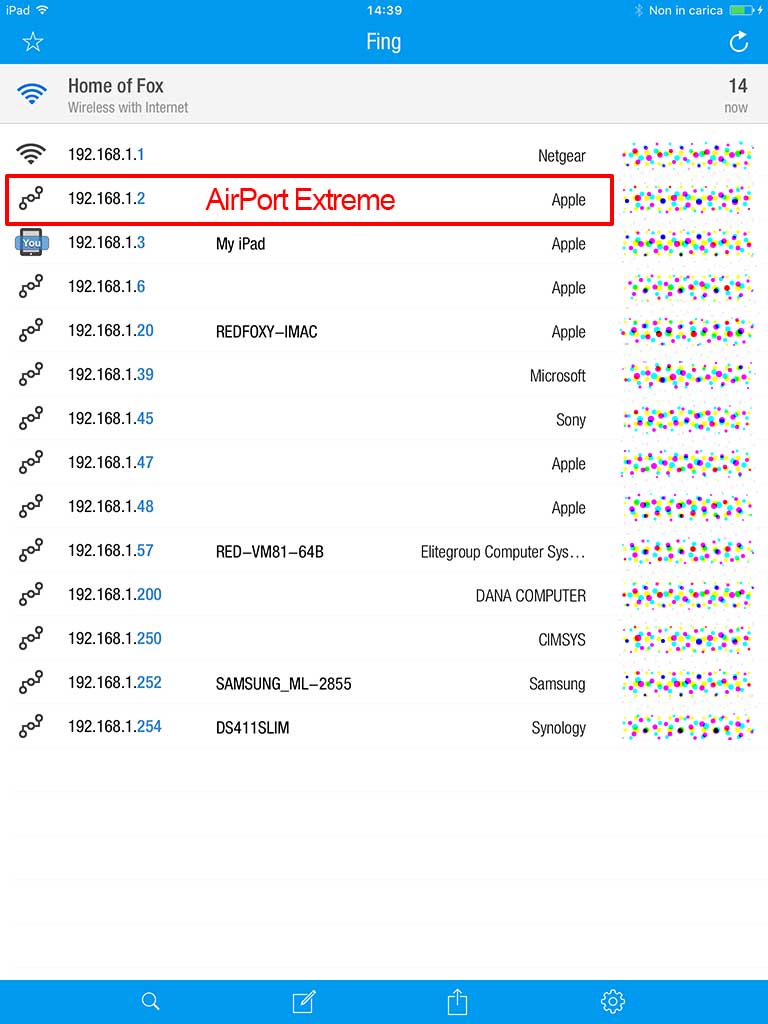Tap the node icon for 192.168.1.20
The image size is (768, 1024).
(x=31, y=330)
